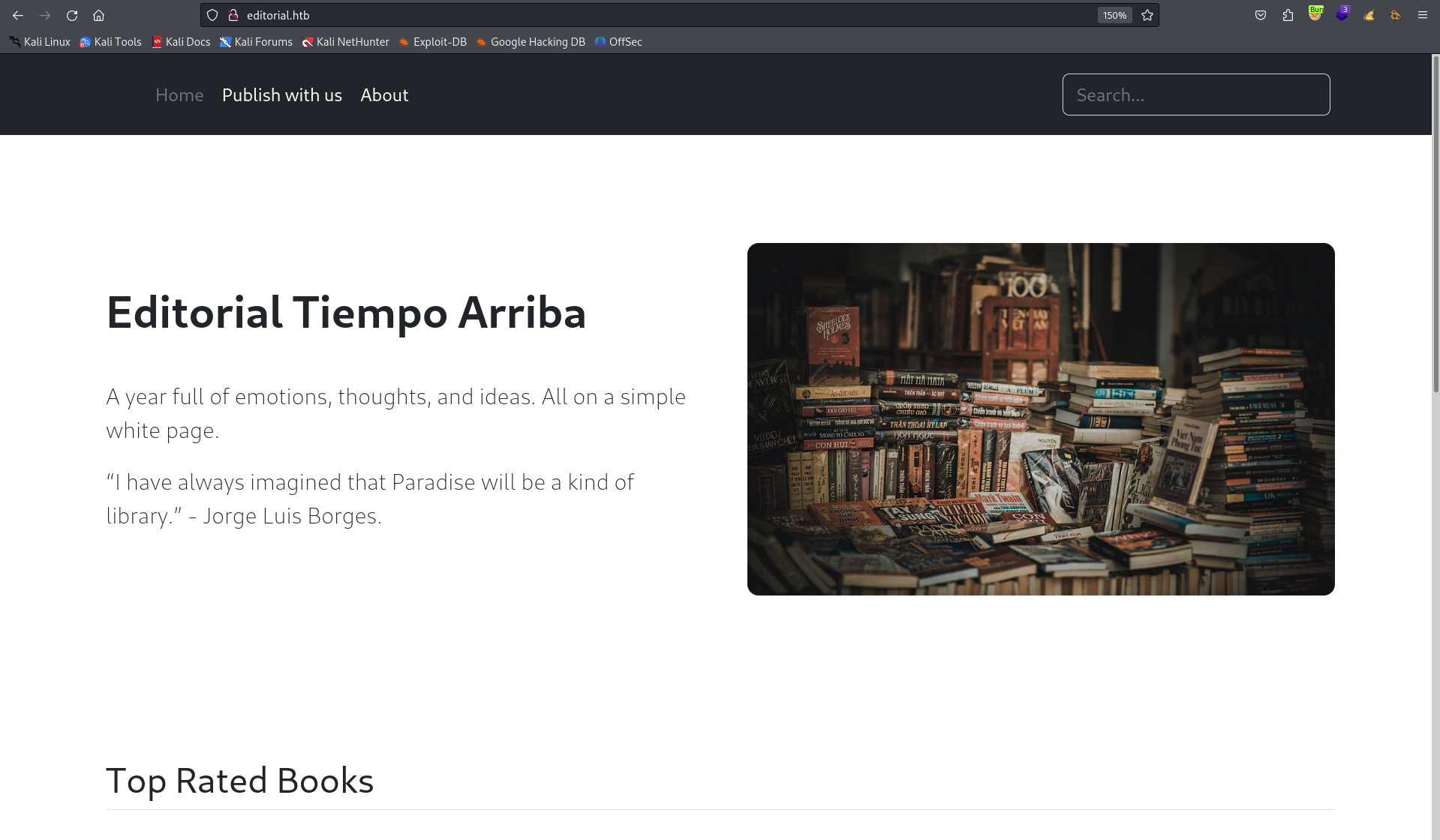Open the browser home page icon
The image size is (1440, 840).
click(98, 15)
